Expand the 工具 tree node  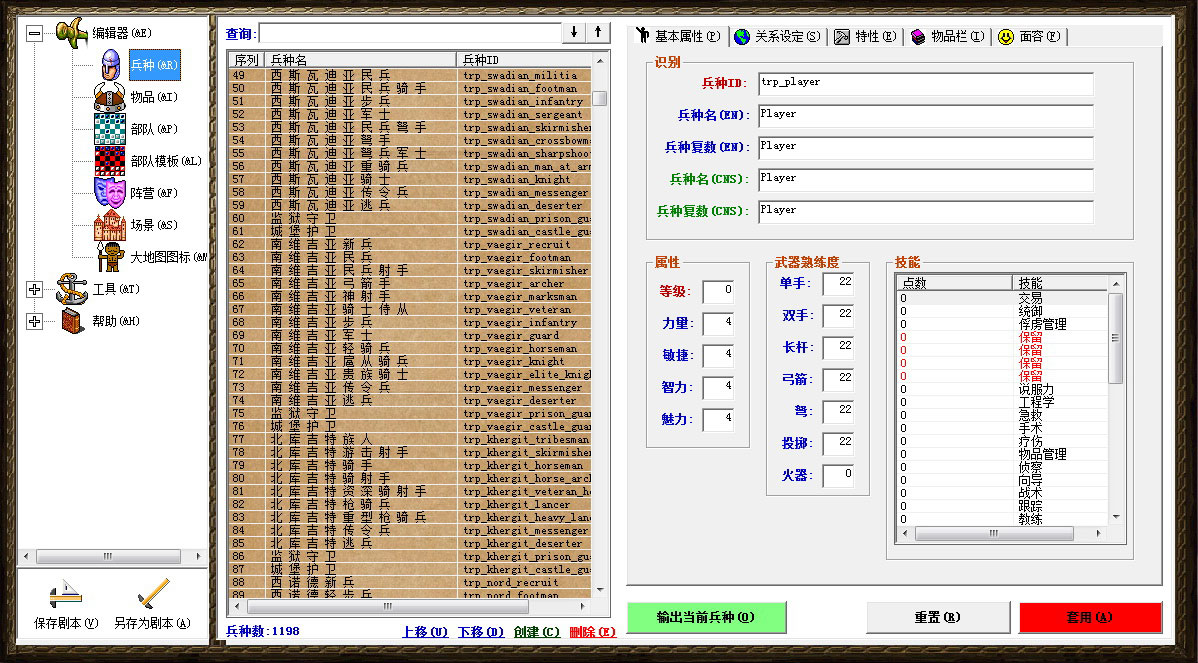tap(35, 290)
